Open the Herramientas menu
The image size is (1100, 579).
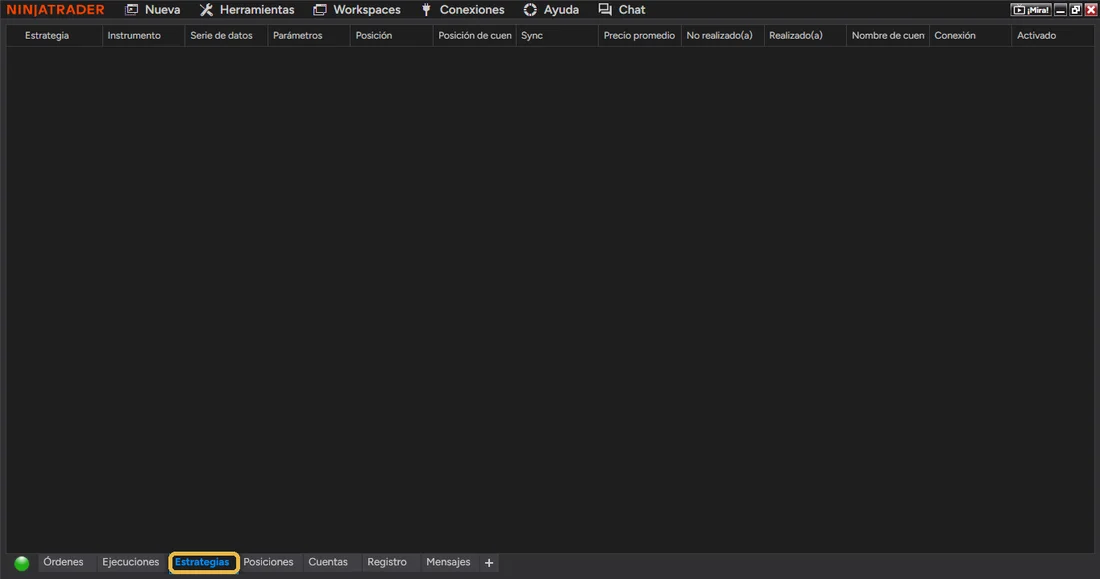click(247, 10)
